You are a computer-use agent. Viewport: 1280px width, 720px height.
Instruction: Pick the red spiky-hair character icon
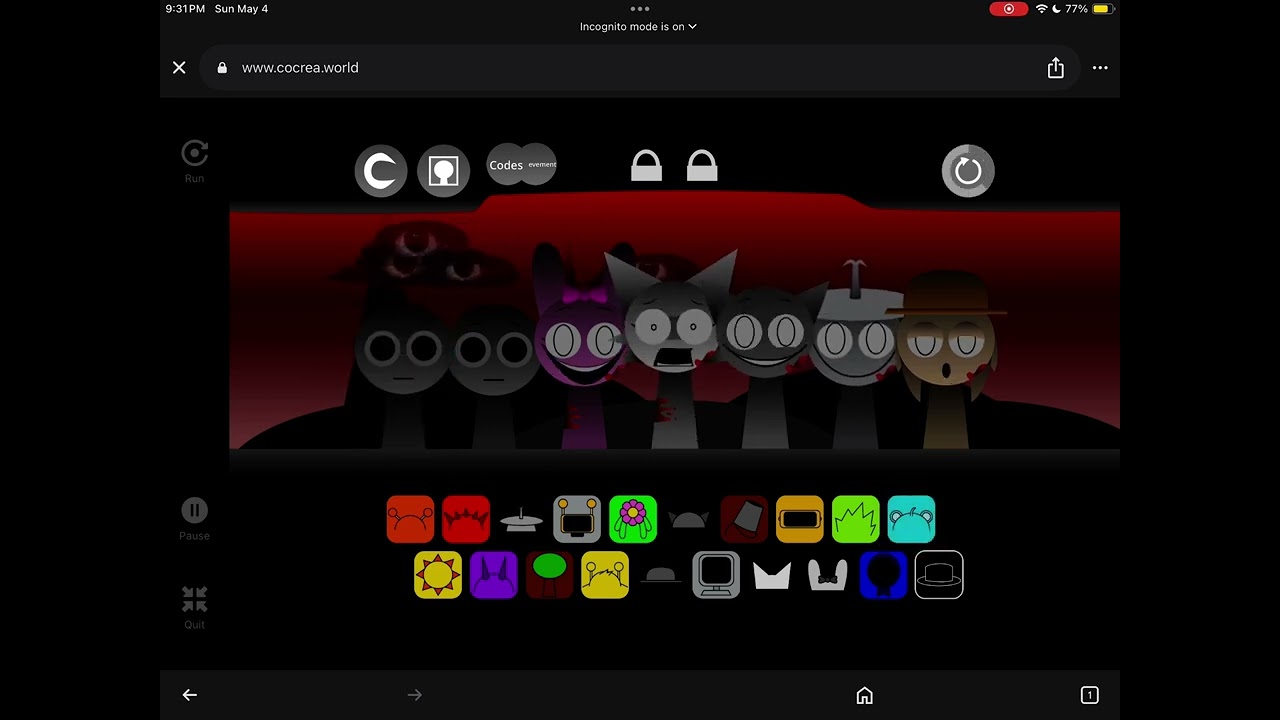466,519
